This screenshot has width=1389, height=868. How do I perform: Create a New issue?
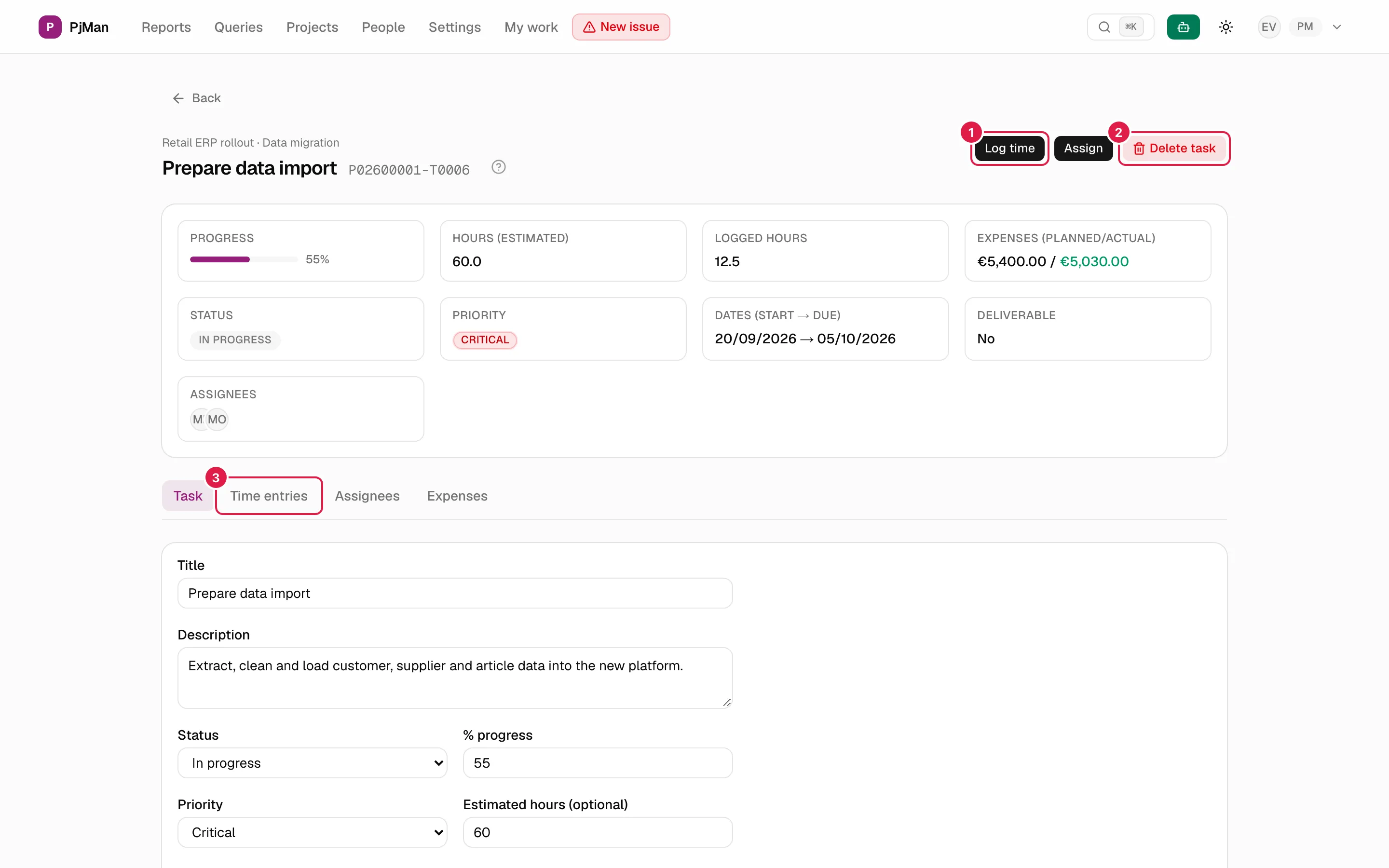[620, 27]
